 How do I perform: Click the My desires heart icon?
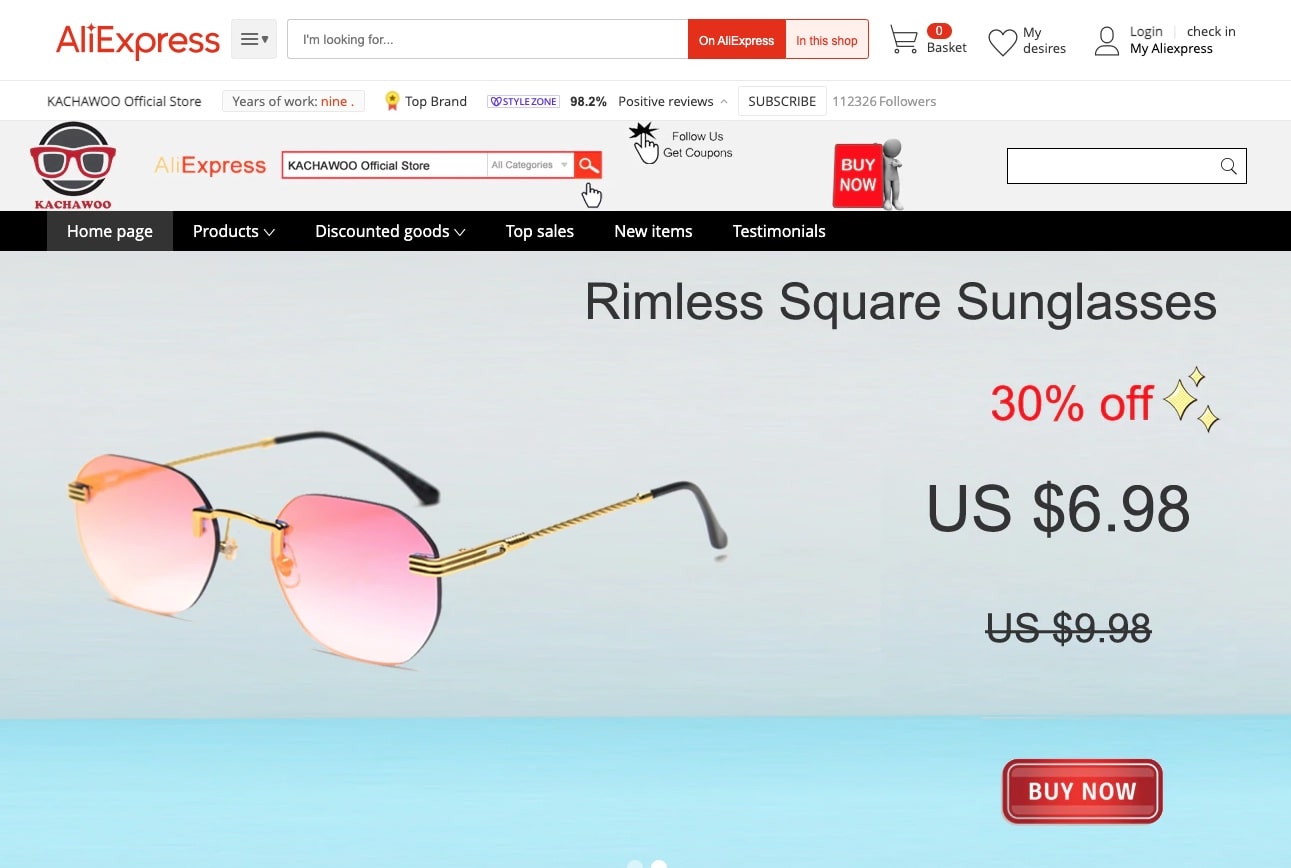point(1002,42)
